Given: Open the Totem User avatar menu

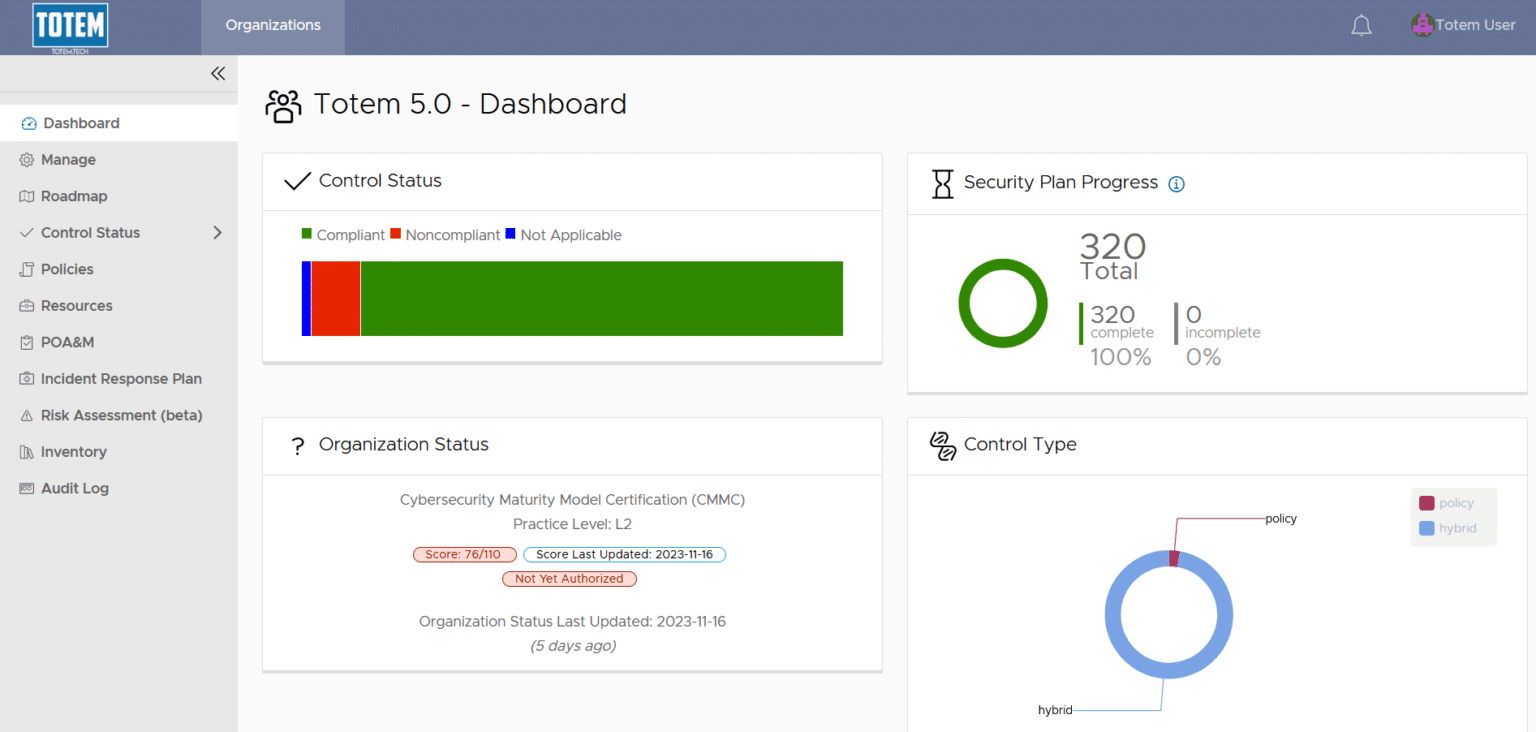Looking at the screenshot, I should tap(1422, 25).
